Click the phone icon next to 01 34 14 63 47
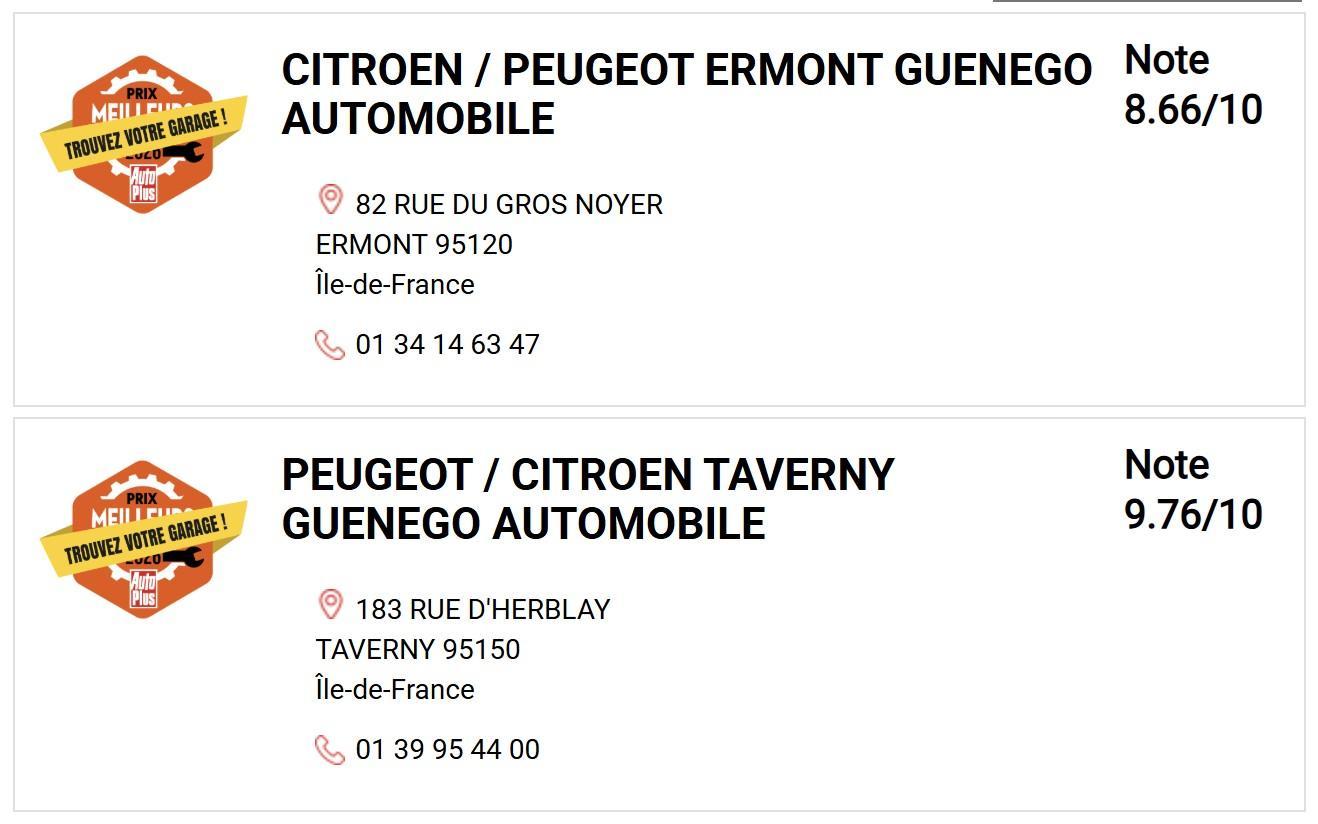This screenshot has height=824, width=1318. (329, 345)
